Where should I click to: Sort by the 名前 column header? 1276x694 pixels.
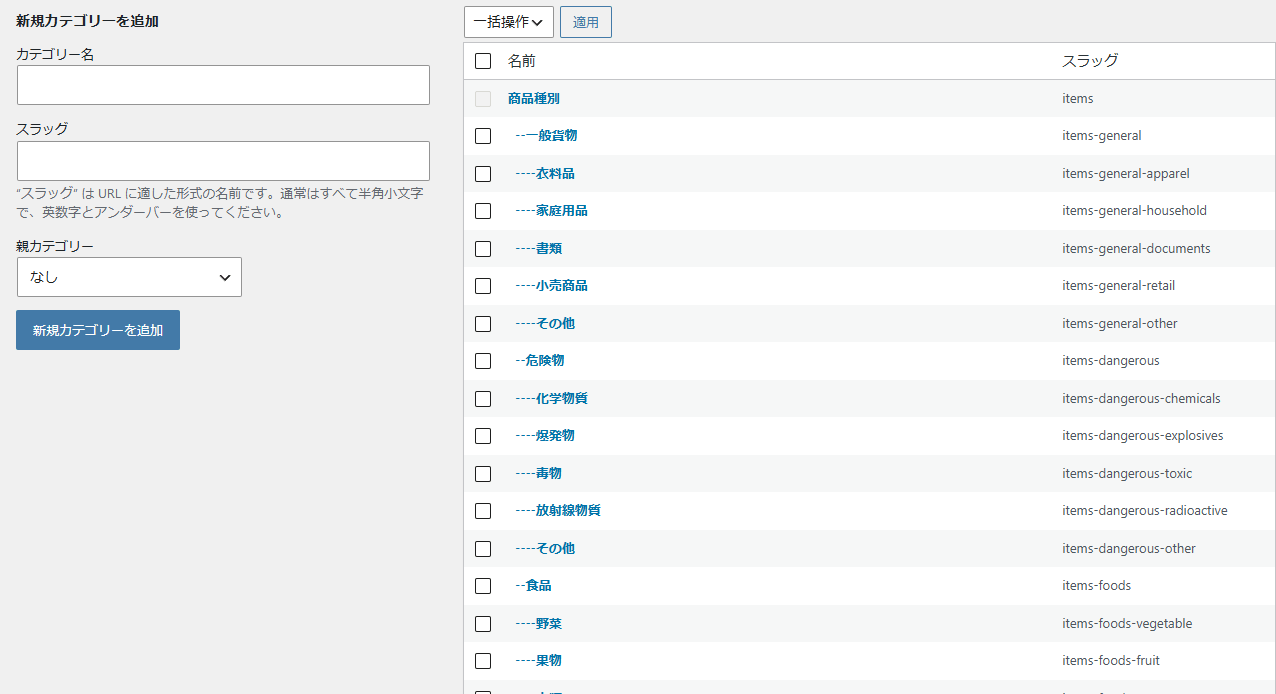pos(522,61)
